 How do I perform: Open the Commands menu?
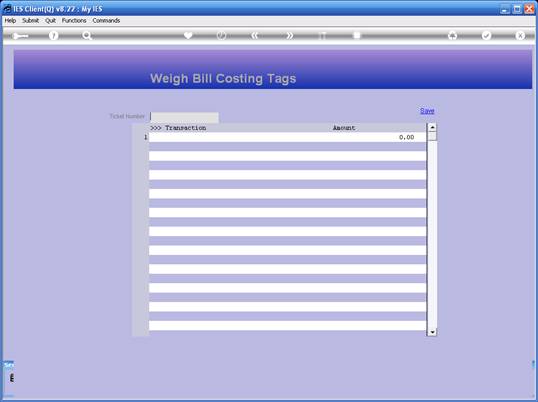[x=106, y=21]
